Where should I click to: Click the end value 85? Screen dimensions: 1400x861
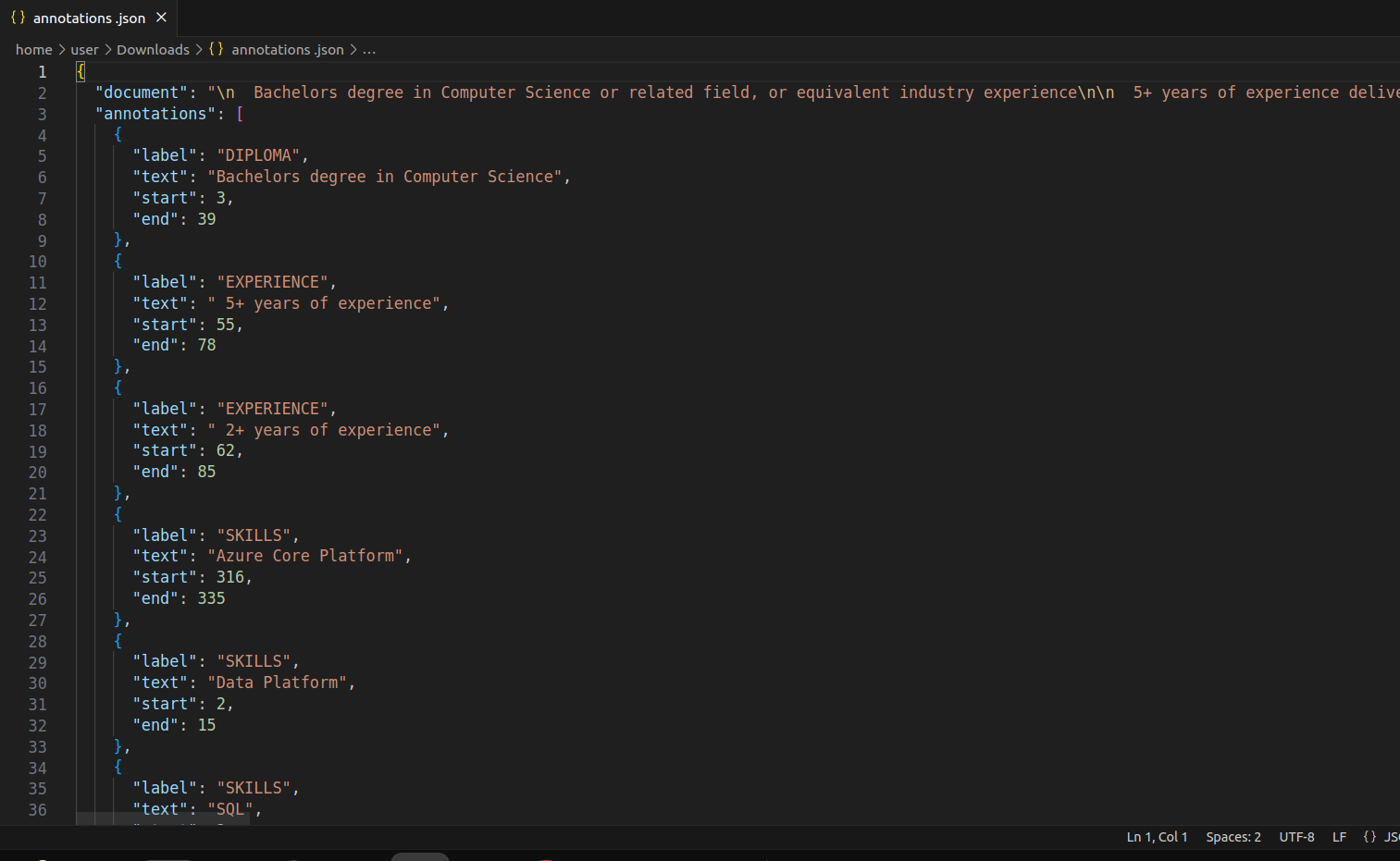tap(207, 472)
